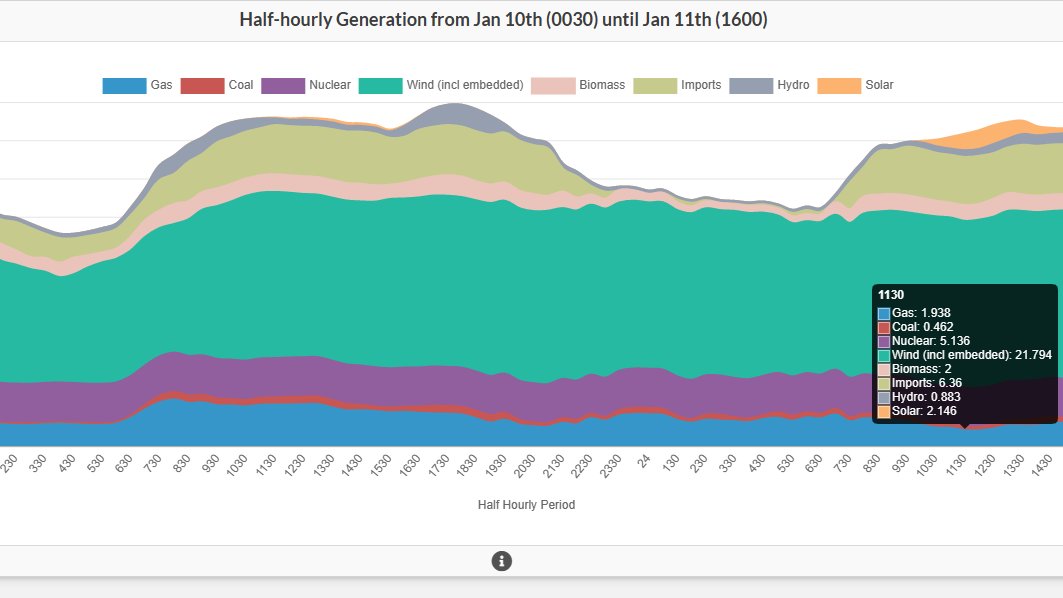Click the 2330 x-axis tick label
Screen dimensions: 1063x598
610,465
